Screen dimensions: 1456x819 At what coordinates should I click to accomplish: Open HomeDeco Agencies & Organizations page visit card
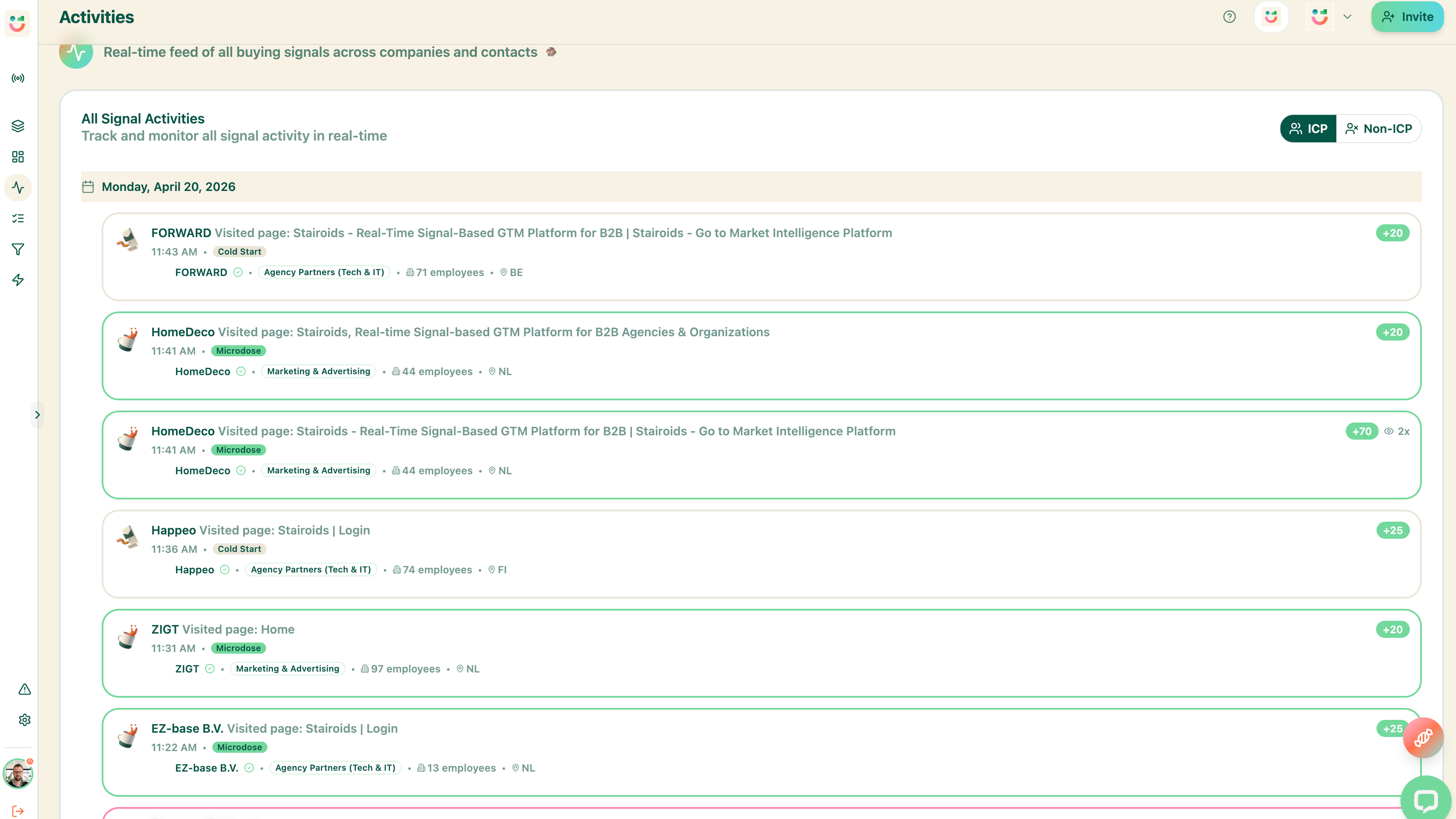tap(761, 355)
